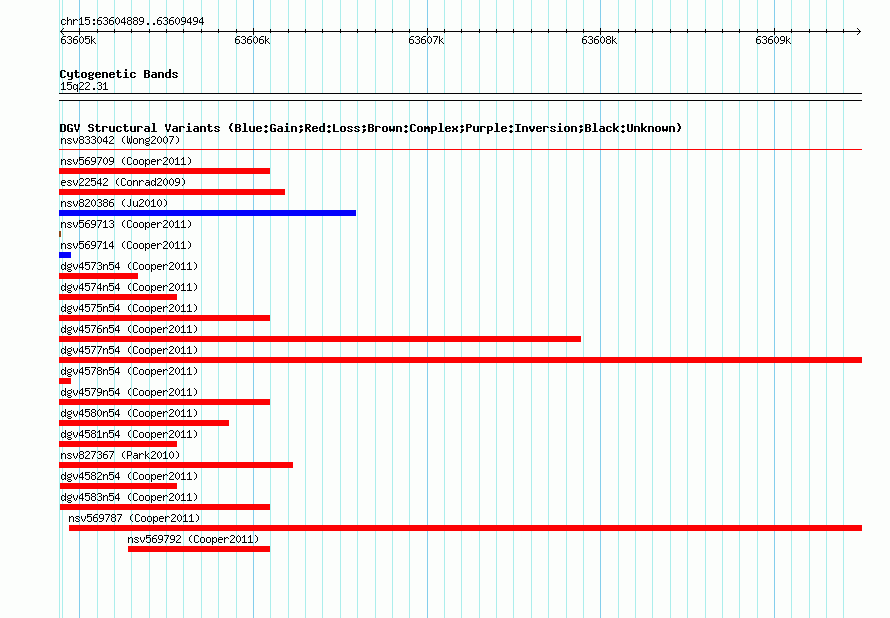Click the dgv4574n54 red loss bar
The width and height of the screenshot is (890, 618).
point(118,297)
